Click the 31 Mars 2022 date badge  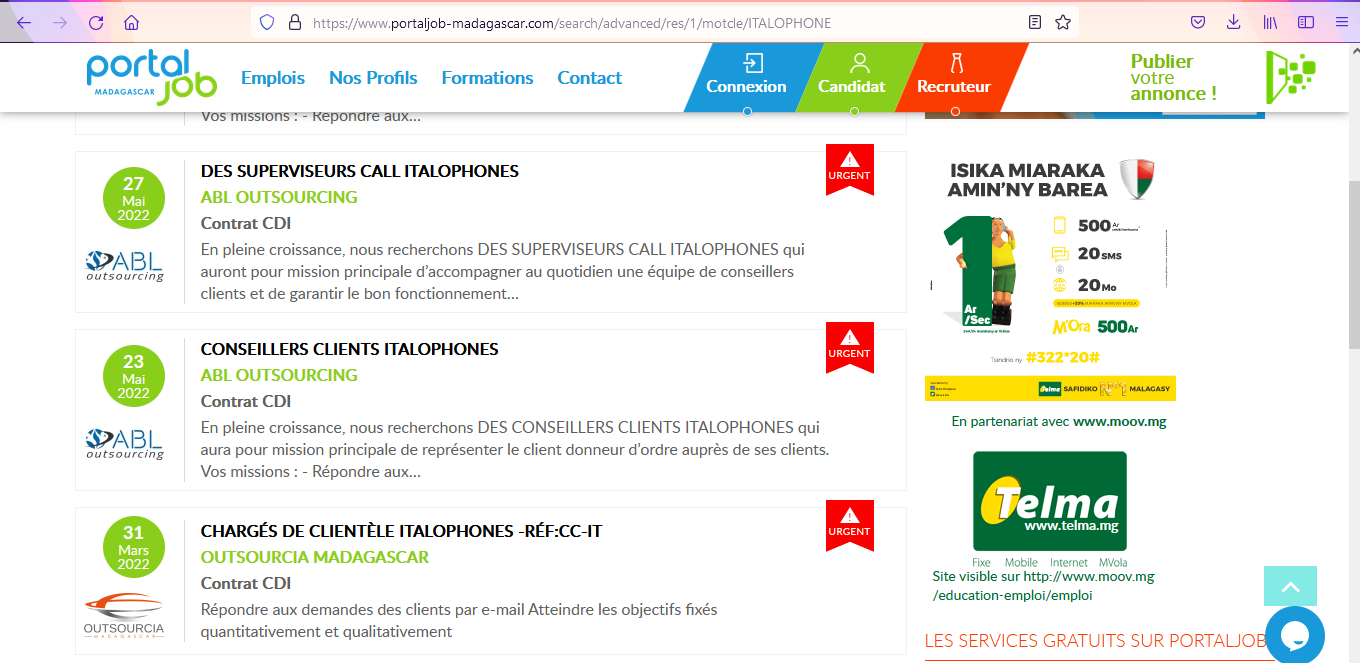pyautogui.click(x=133, y=547)
